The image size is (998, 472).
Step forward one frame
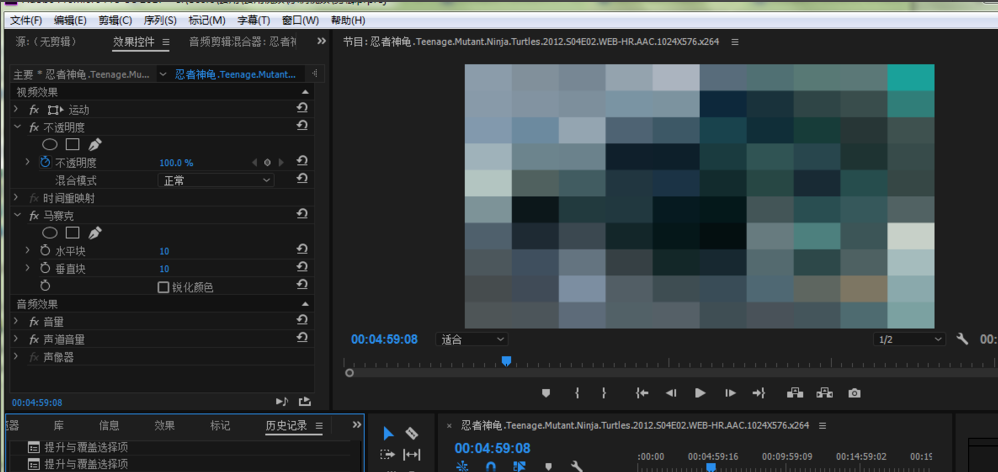pos(730,393)
